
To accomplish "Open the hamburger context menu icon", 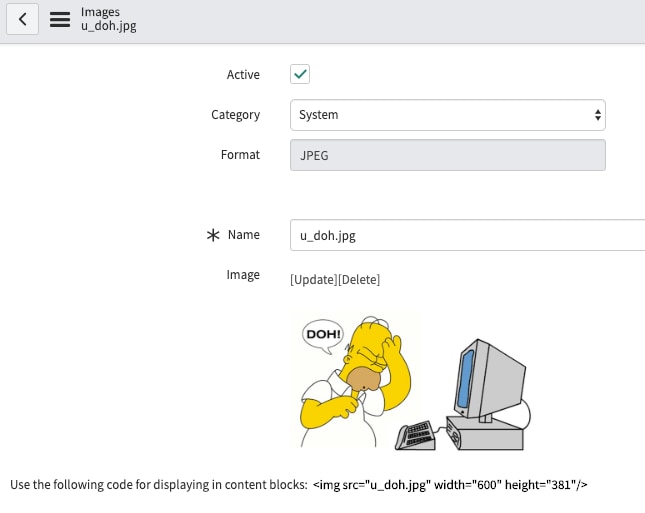I will coord(60,19).
